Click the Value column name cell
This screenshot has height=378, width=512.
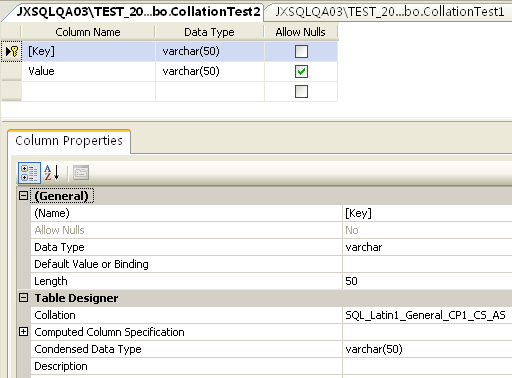tap(88, 71)
